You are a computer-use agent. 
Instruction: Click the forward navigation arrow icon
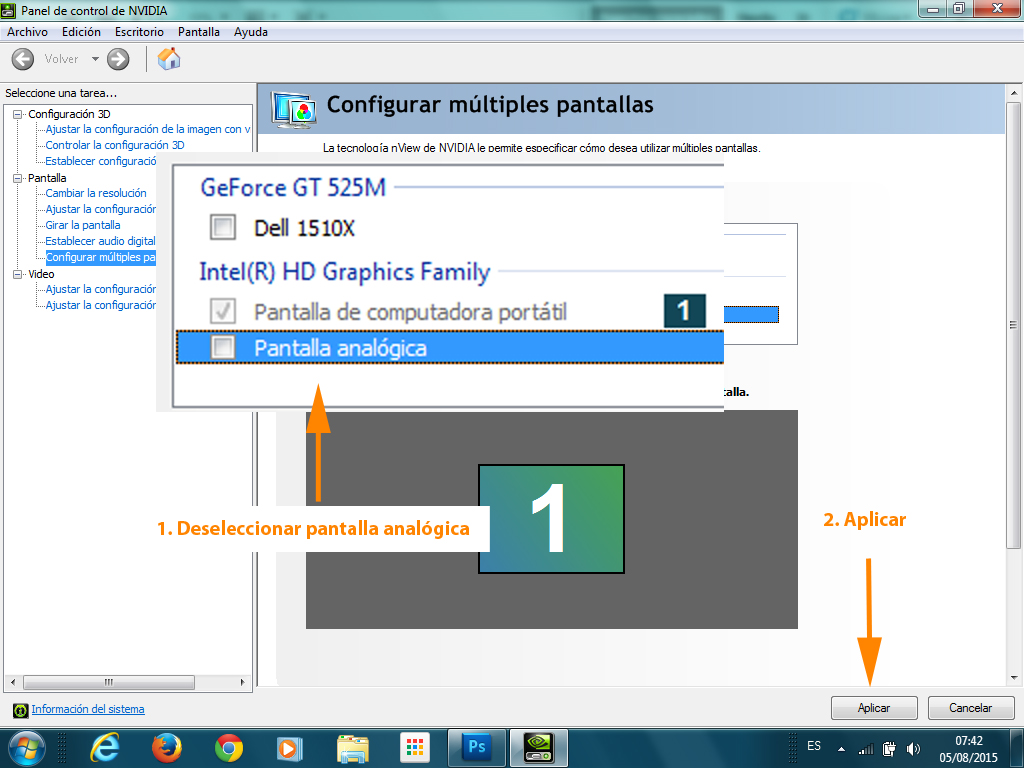click(118, 59)
